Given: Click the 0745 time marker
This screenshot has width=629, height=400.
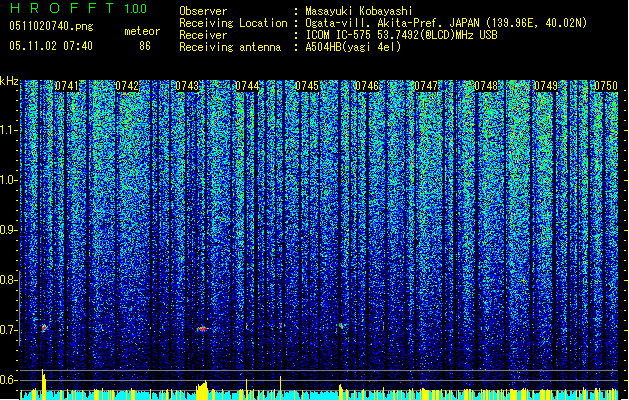Looking at the screenshot, I should click(x=307, y=86).
